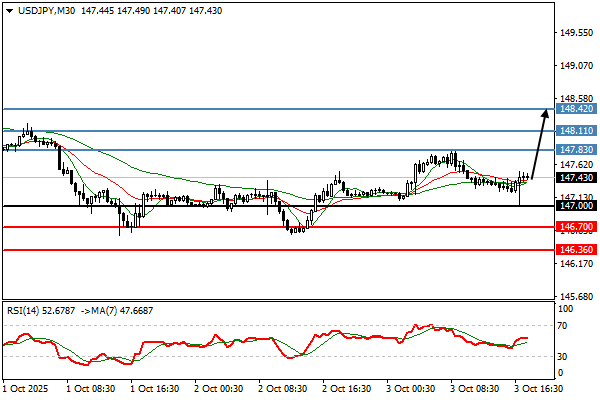Screen dimensions: 600x400
Task: Select the 3 Oct 16:30 time label
Action: [537, 385]
